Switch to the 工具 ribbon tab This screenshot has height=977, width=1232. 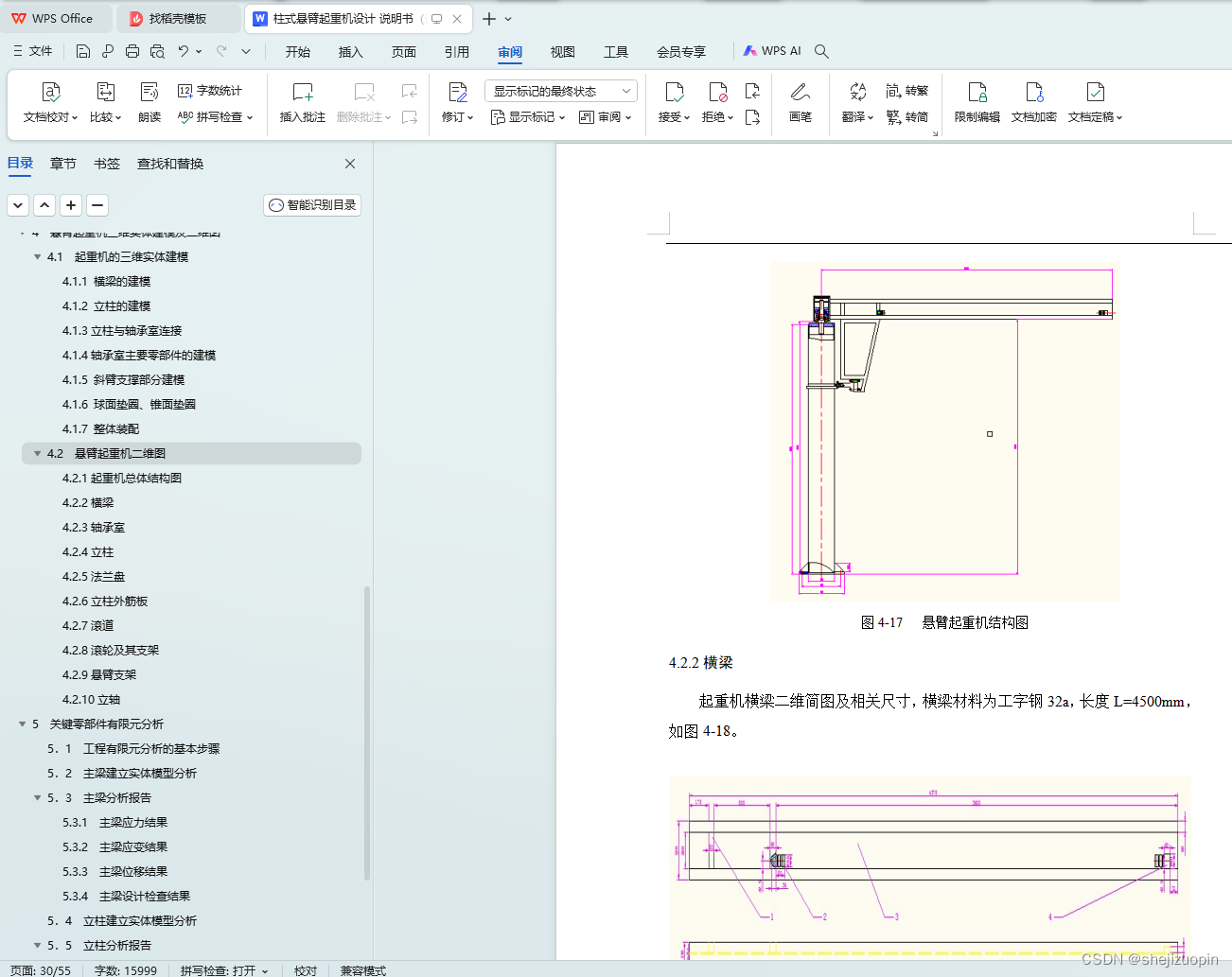[616, 52]
